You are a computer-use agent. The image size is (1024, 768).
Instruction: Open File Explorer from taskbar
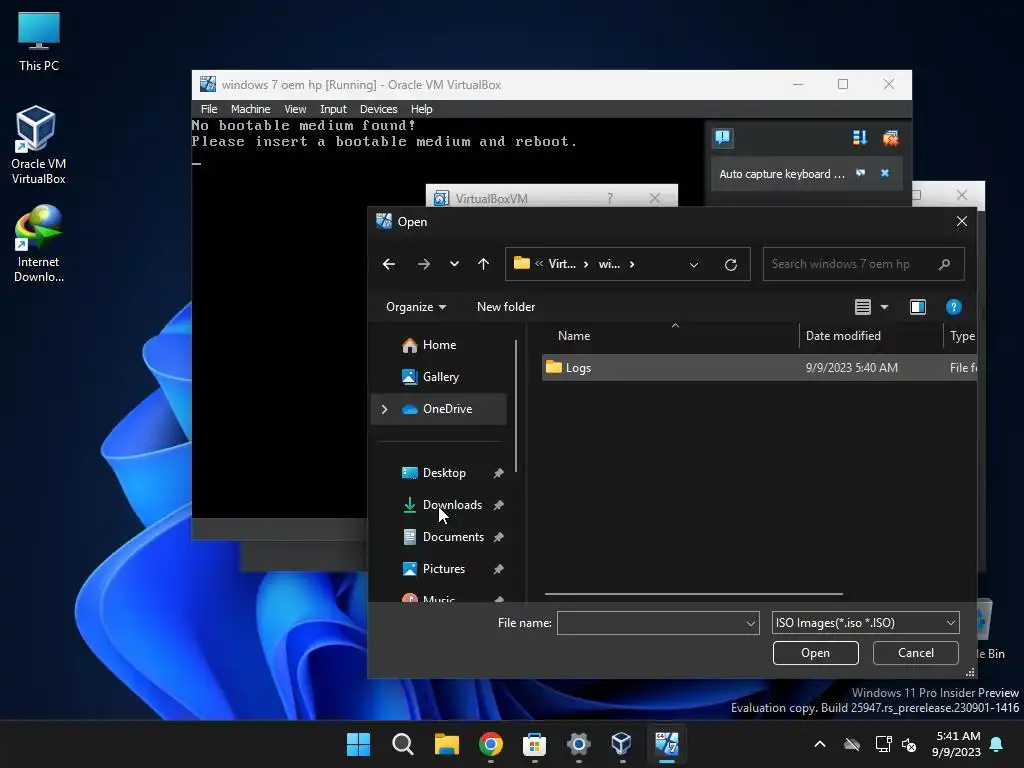(447, 744)
